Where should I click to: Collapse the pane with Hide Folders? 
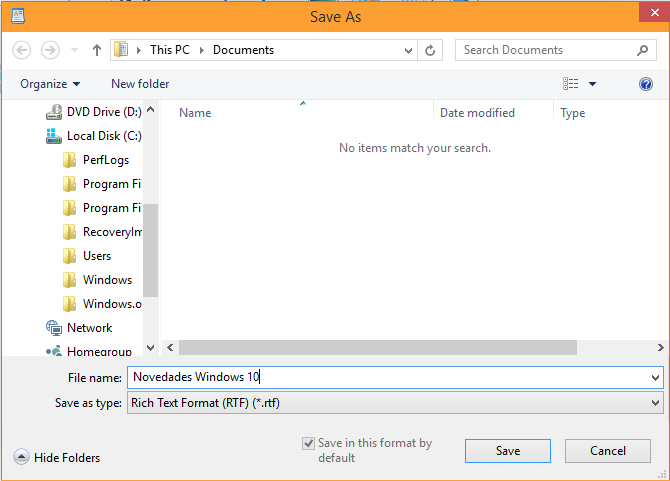coord(58,458)
